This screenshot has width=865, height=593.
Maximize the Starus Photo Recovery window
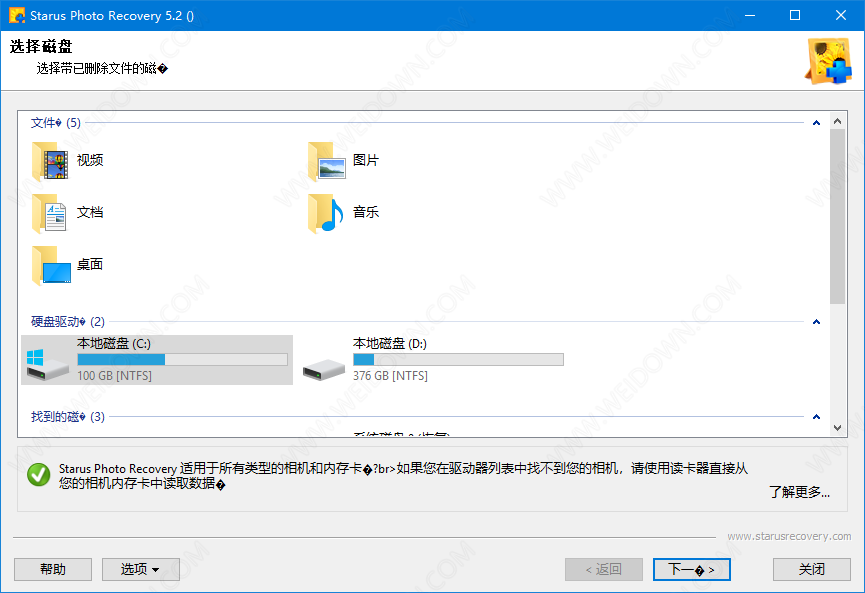[795, 15]
